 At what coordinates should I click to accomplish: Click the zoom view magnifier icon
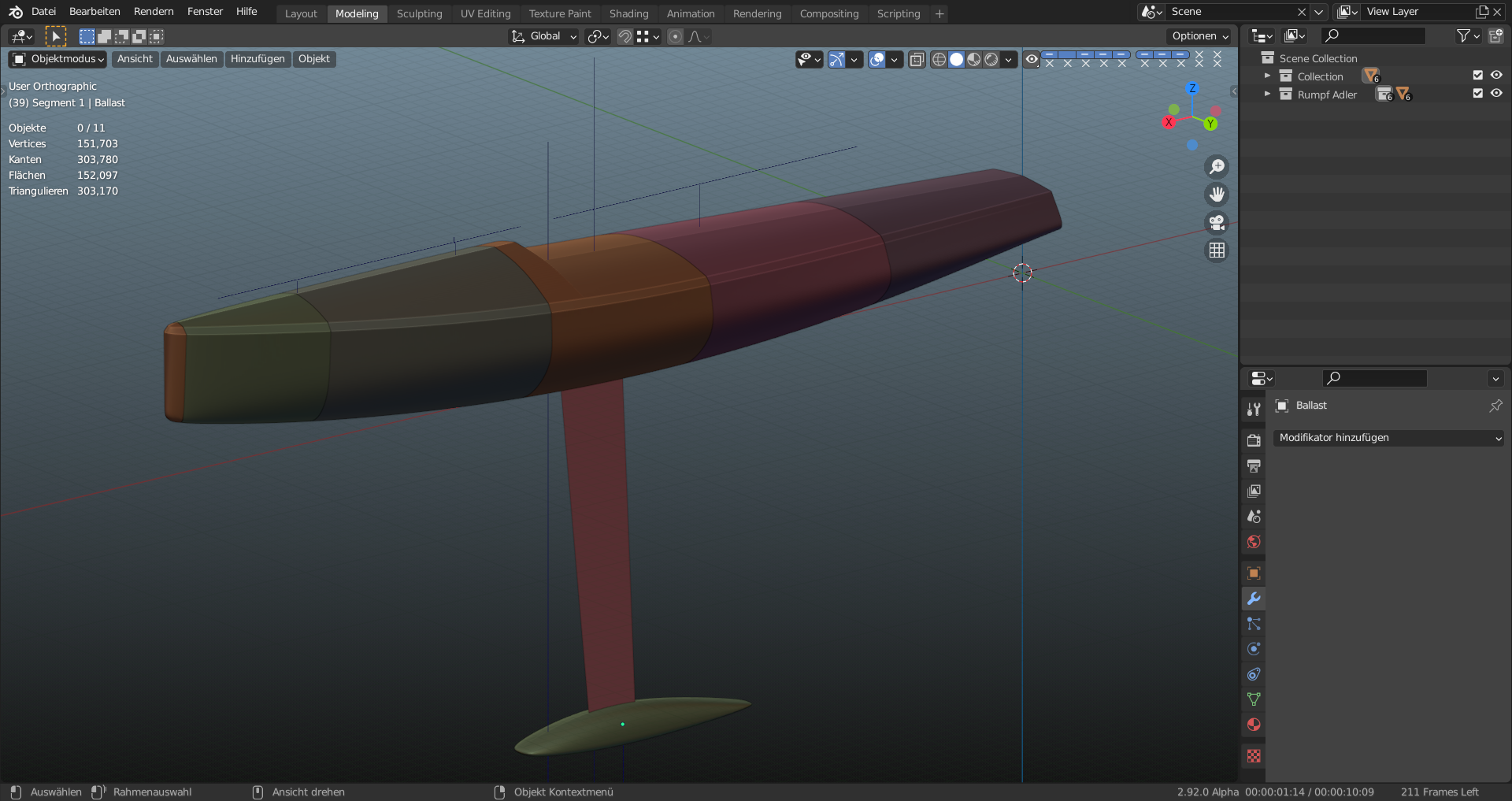pyautogui.click(x=1217, y=167)
